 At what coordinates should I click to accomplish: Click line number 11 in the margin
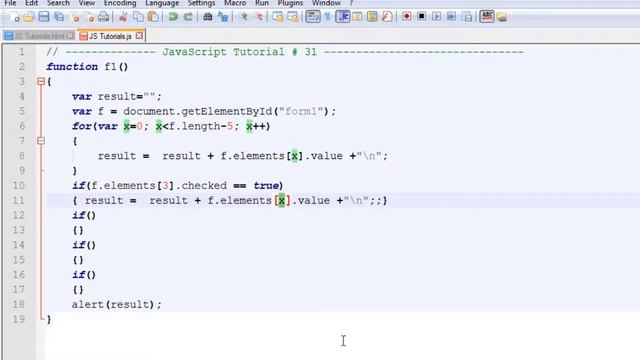(18, 200)
